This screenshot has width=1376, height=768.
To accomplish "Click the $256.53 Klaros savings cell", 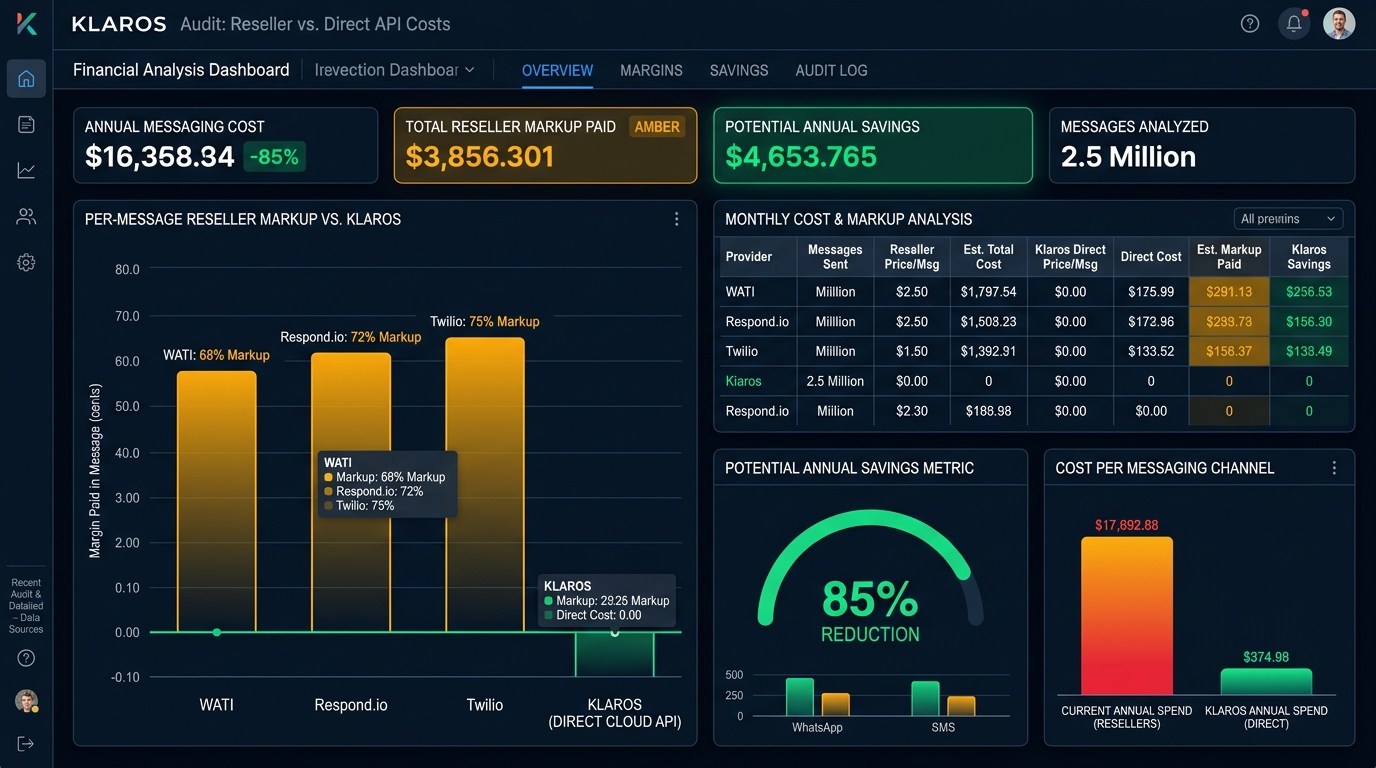I will coord(1309,292).
